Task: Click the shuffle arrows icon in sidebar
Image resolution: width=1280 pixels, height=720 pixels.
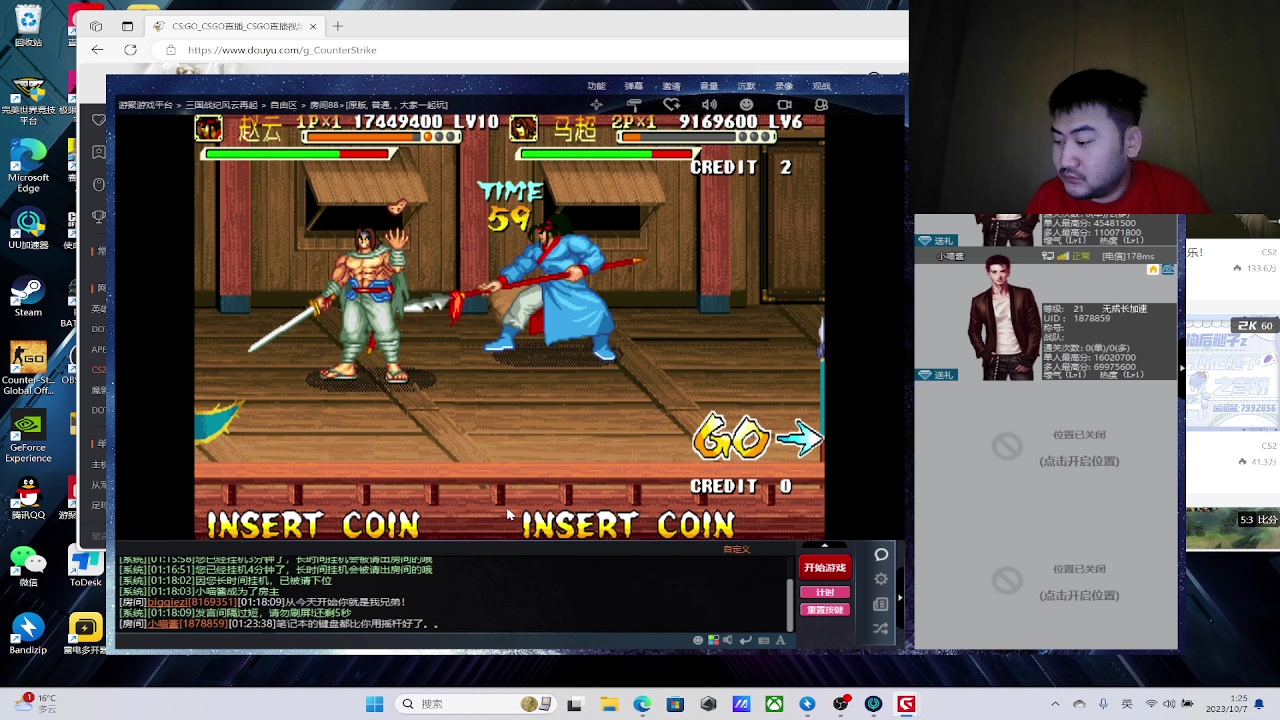Action: 881,629
